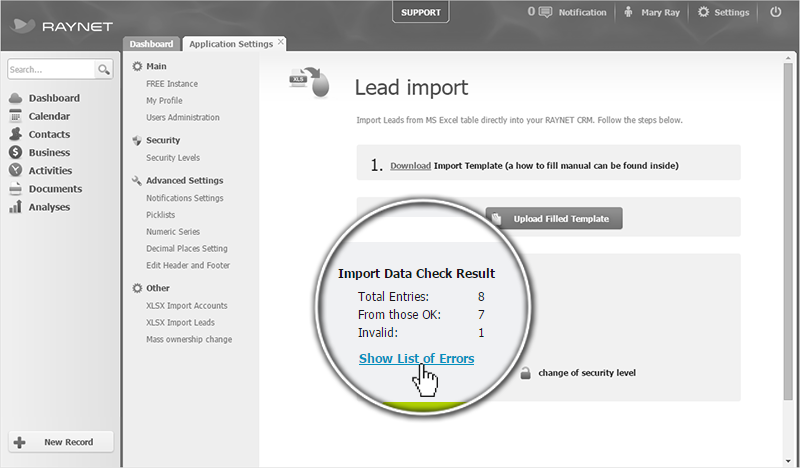
Task: Click the Settings gear icon in header
Action: (x=704, y=12)
